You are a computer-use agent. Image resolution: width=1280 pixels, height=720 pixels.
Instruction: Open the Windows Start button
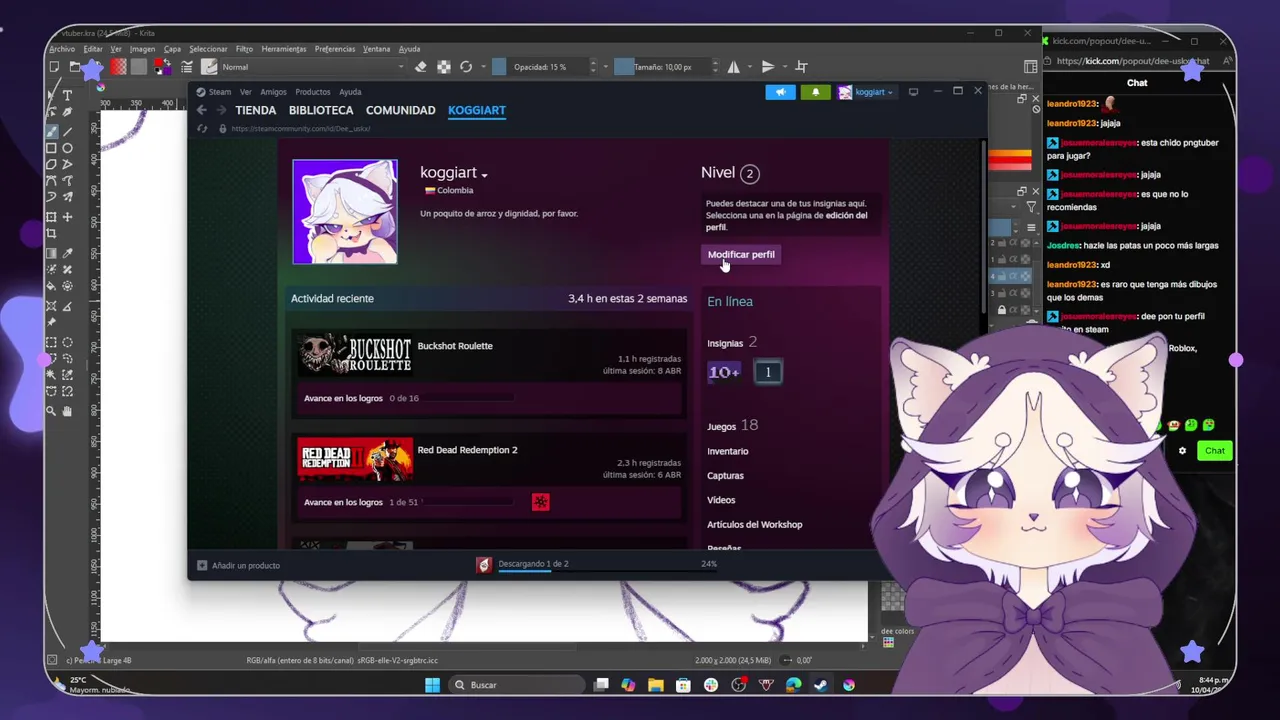click(432, 685)
